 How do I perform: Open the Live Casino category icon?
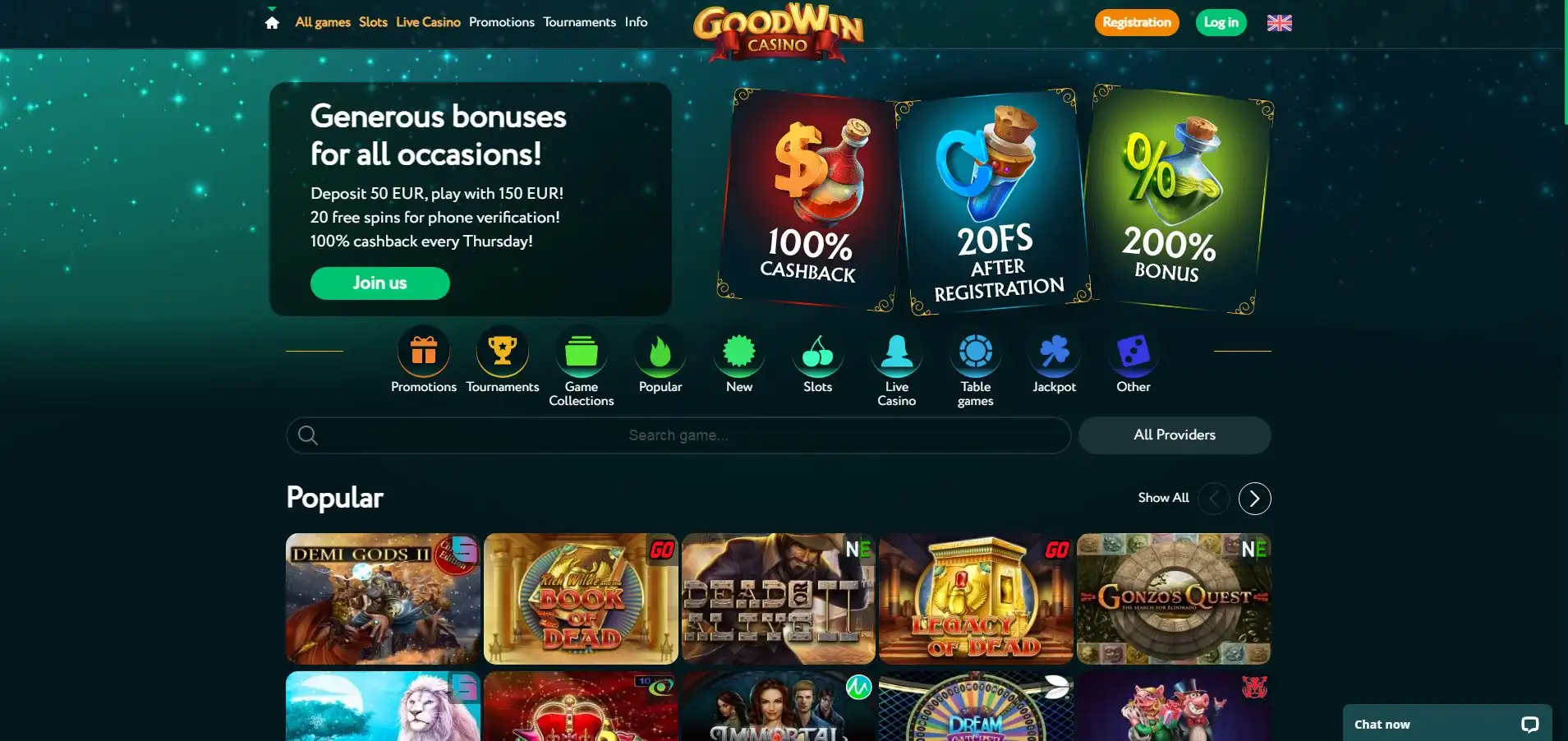897,352
